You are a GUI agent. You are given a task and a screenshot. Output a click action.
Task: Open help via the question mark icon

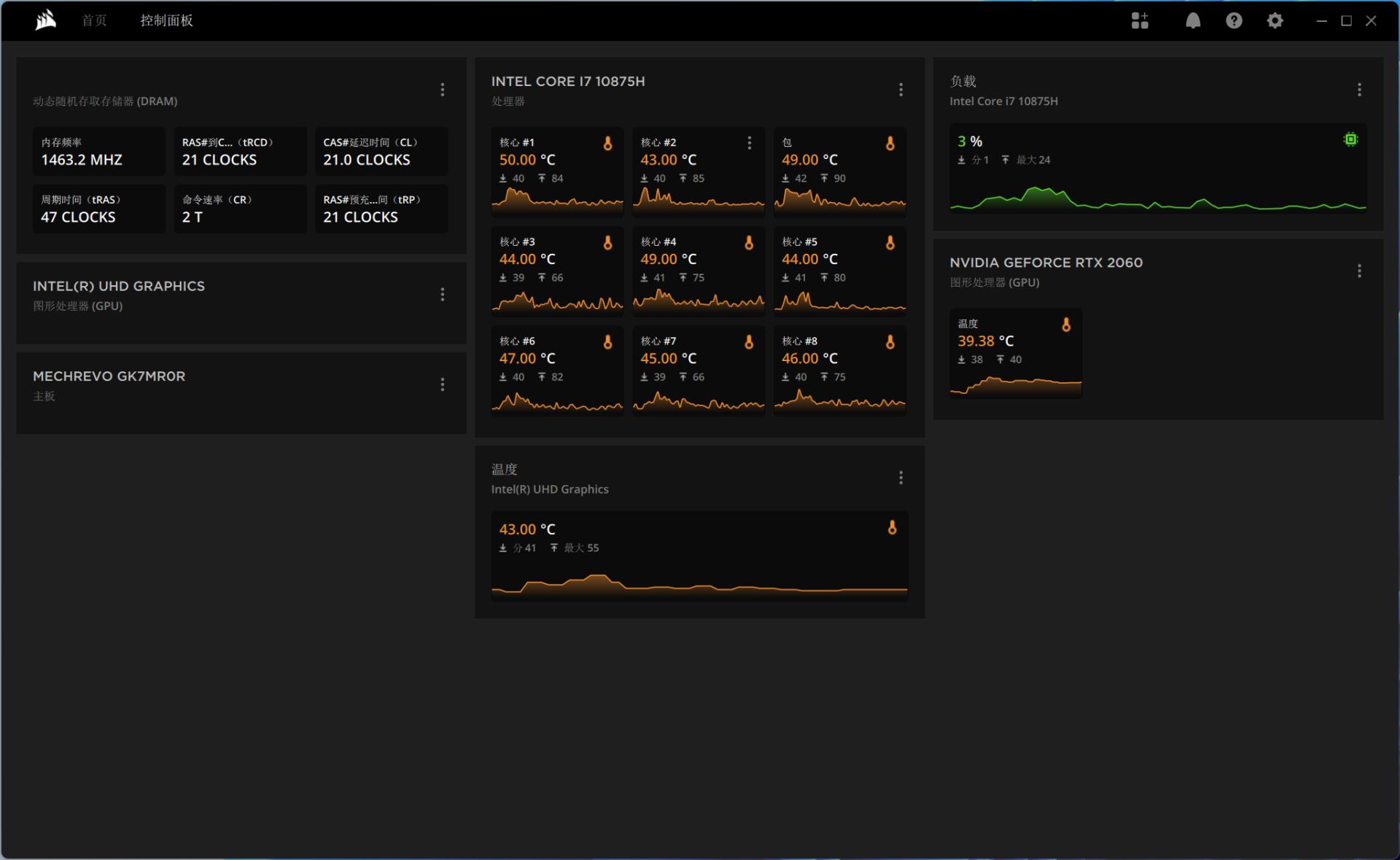click(1234, 20)
